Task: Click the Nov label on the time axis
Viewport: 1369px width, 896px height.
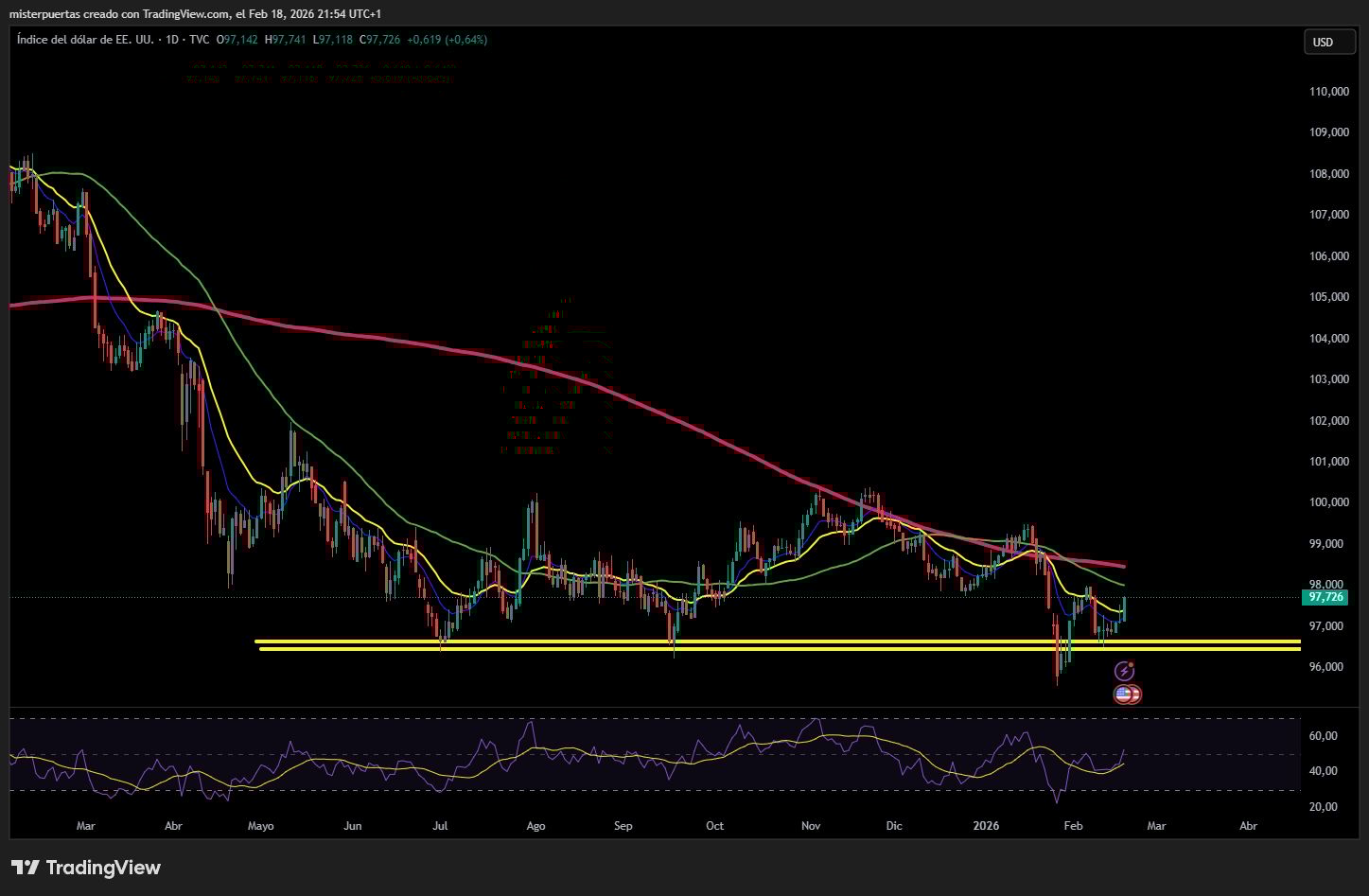Action: (x=811, y=826)
